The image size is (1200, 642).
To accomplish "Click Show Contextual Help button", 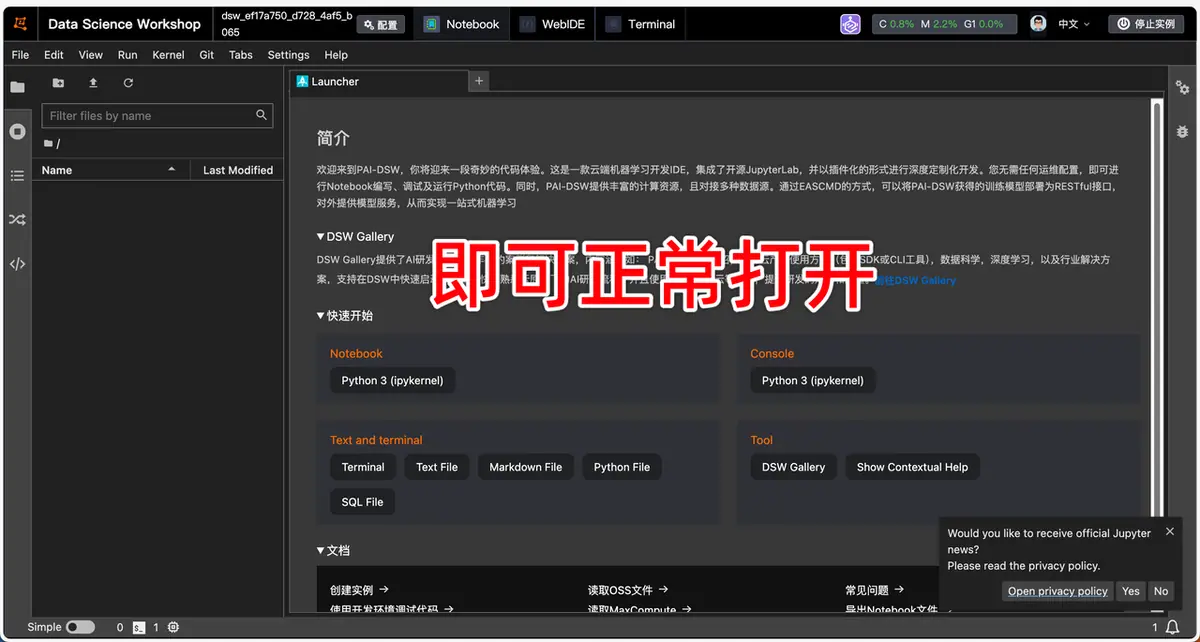I will click(x=912, y=467).
